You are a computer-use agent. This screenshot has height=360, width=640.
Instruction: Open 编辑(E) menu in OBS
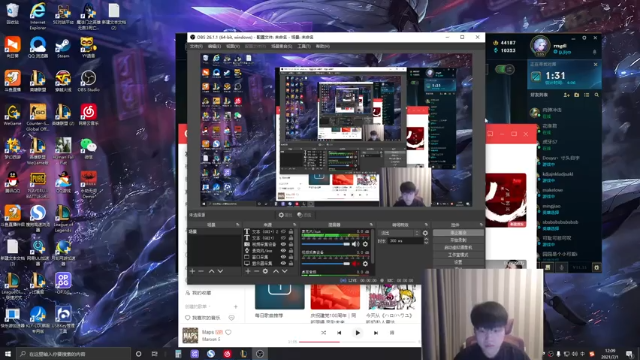[214, 46]
